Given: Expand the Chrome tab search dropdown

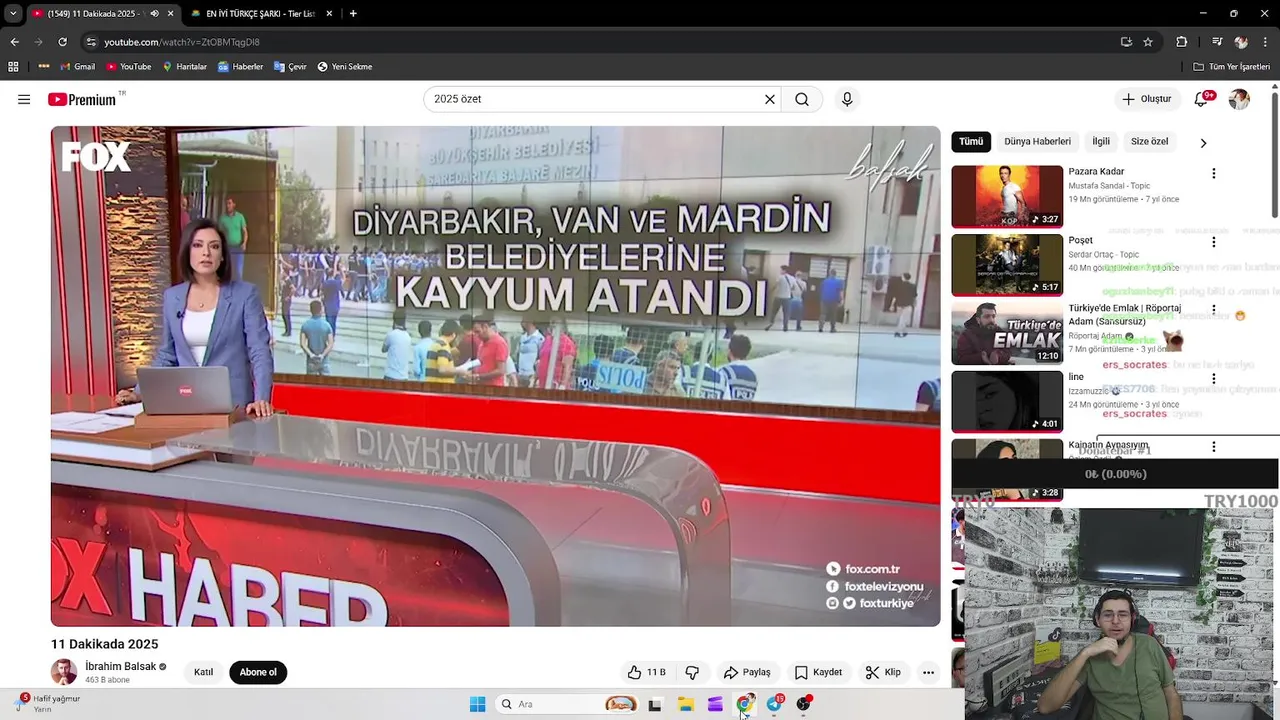Looking at the screenshot, I should pos(13,14).
